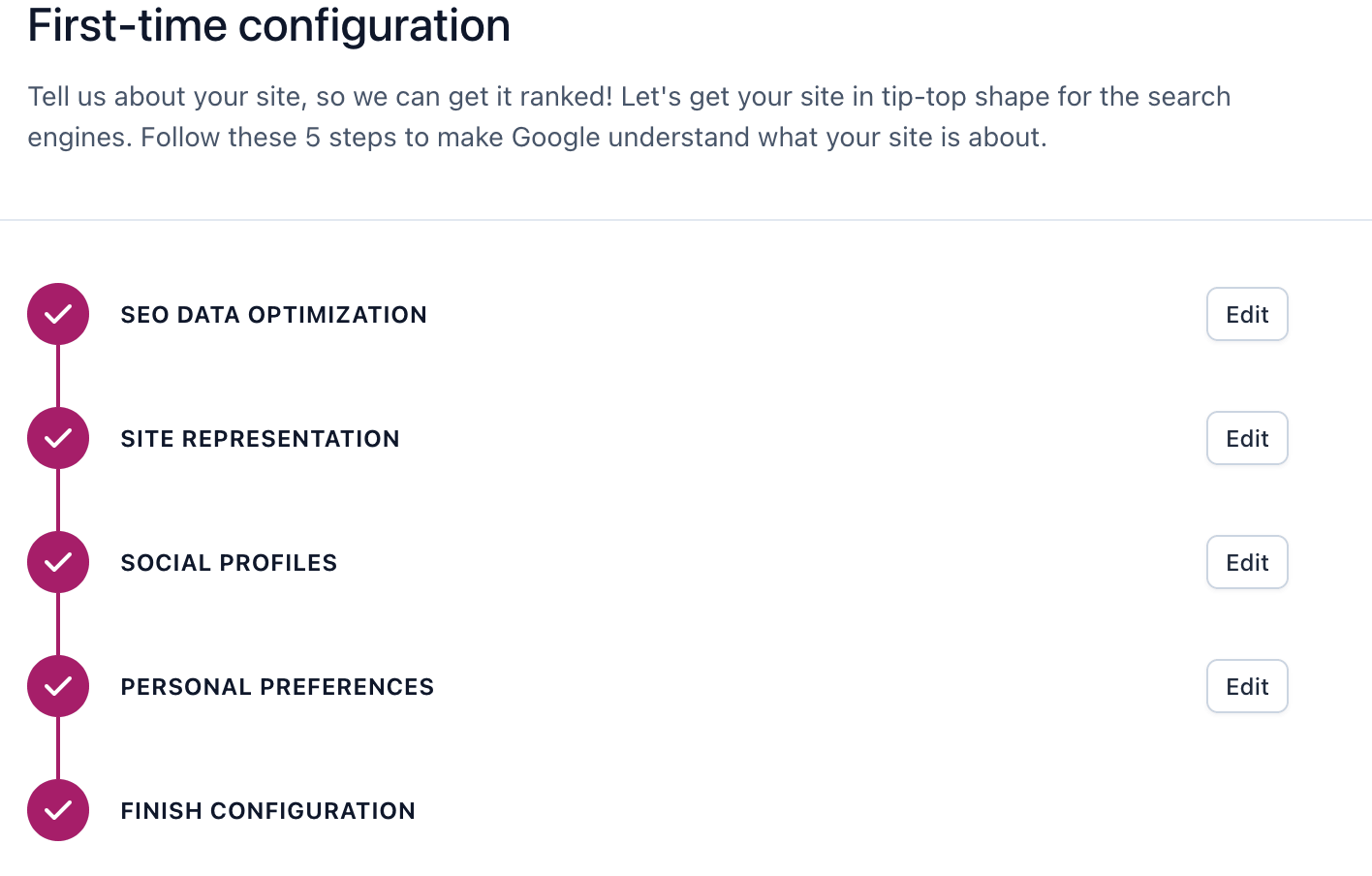Click the middle step's completion indicator
The width and height of the screenshot is (1372, 876).
(x=57, y=562)
